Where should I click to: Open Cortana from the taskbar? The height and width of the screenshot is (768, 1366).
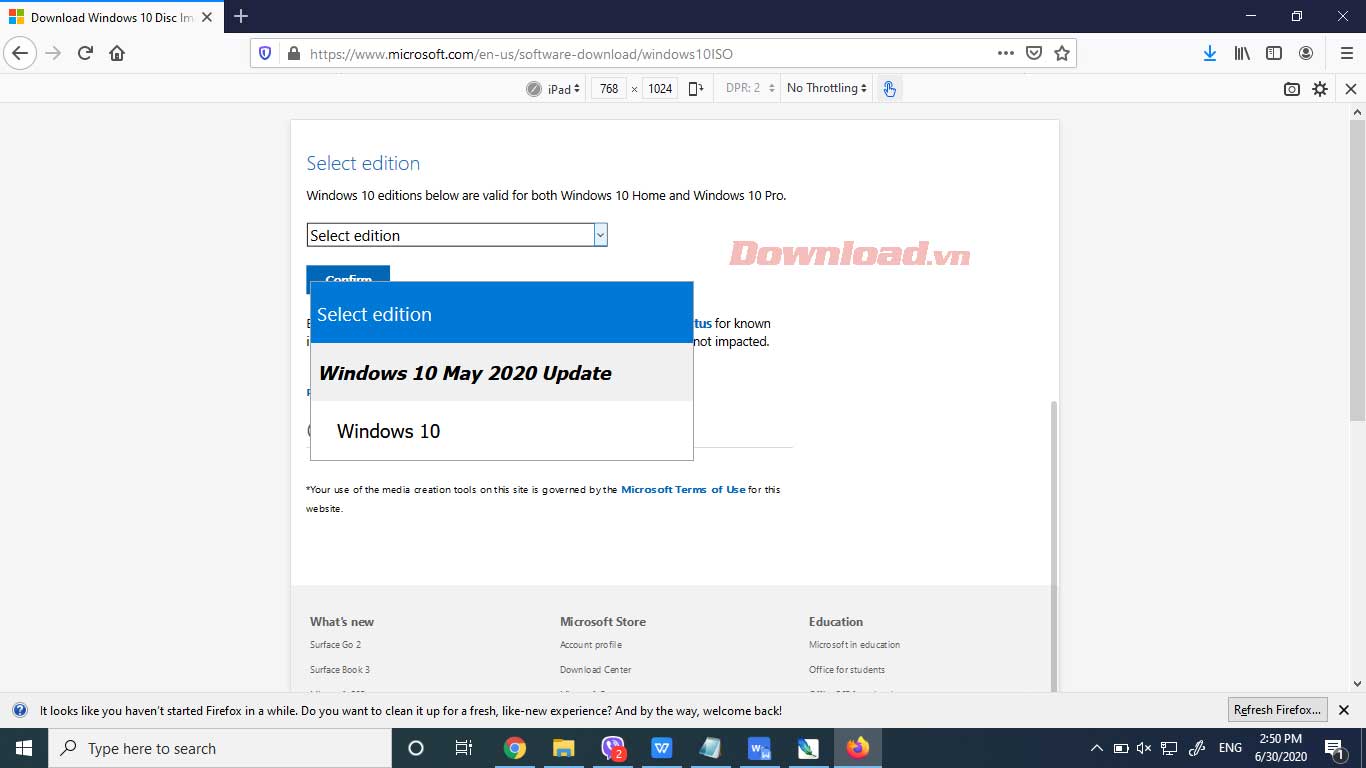[416, 748]
